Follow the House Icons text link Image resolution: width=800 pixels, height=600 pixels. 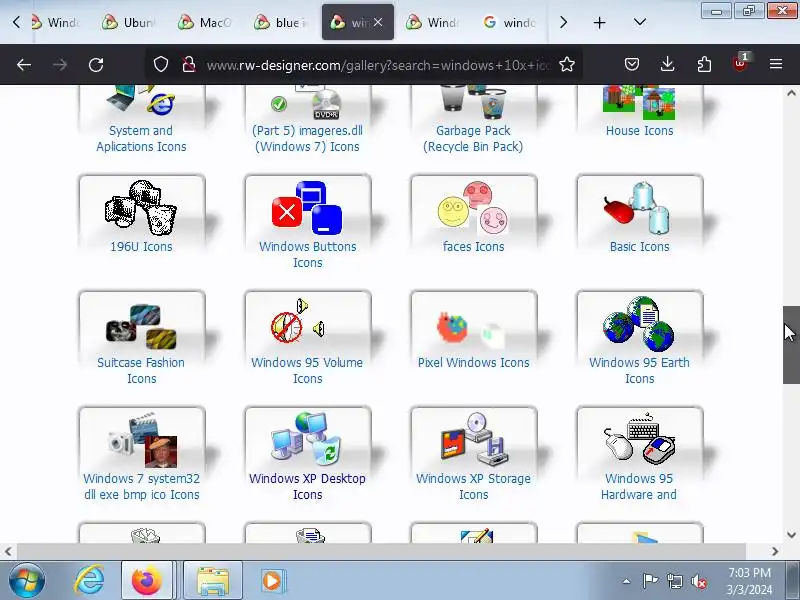(x=639, y=131)
